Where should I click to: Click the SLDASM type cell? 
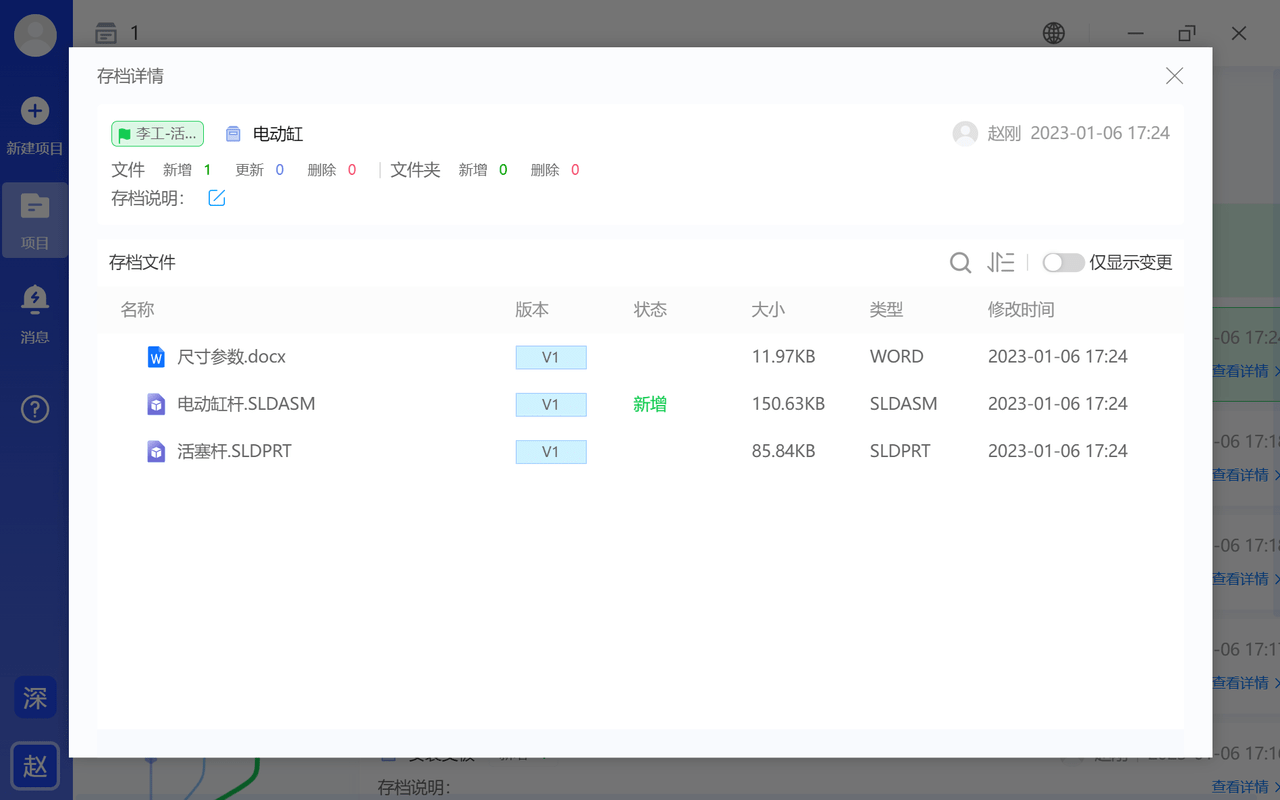(x=904, y=404)
